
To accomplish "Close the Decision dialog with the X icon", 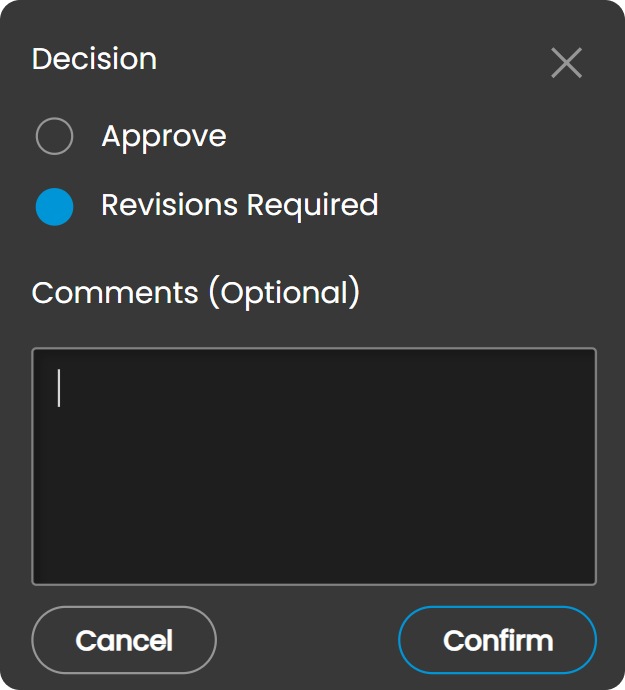I will [566, 63].
